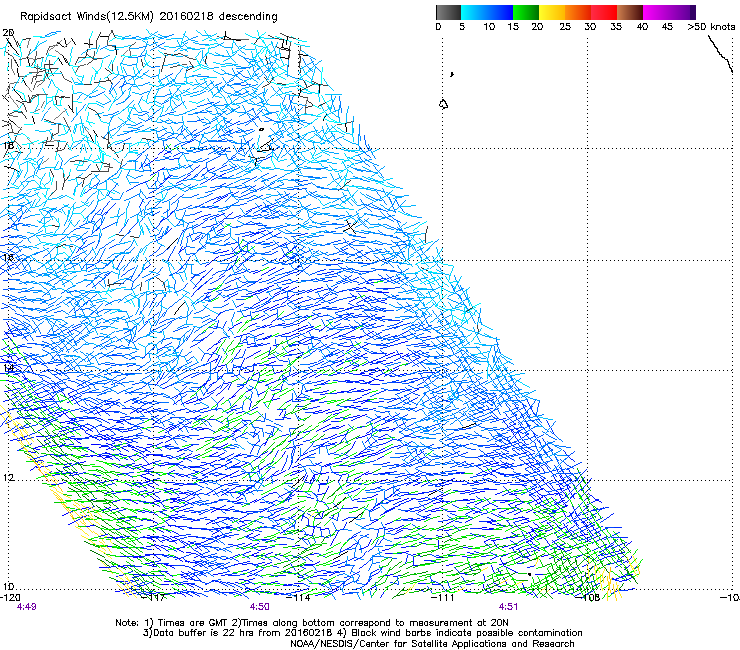This screenshot has height=650, width=740.
Task: Click the latitude label '10' on left axis
Action: coord(8,587)
